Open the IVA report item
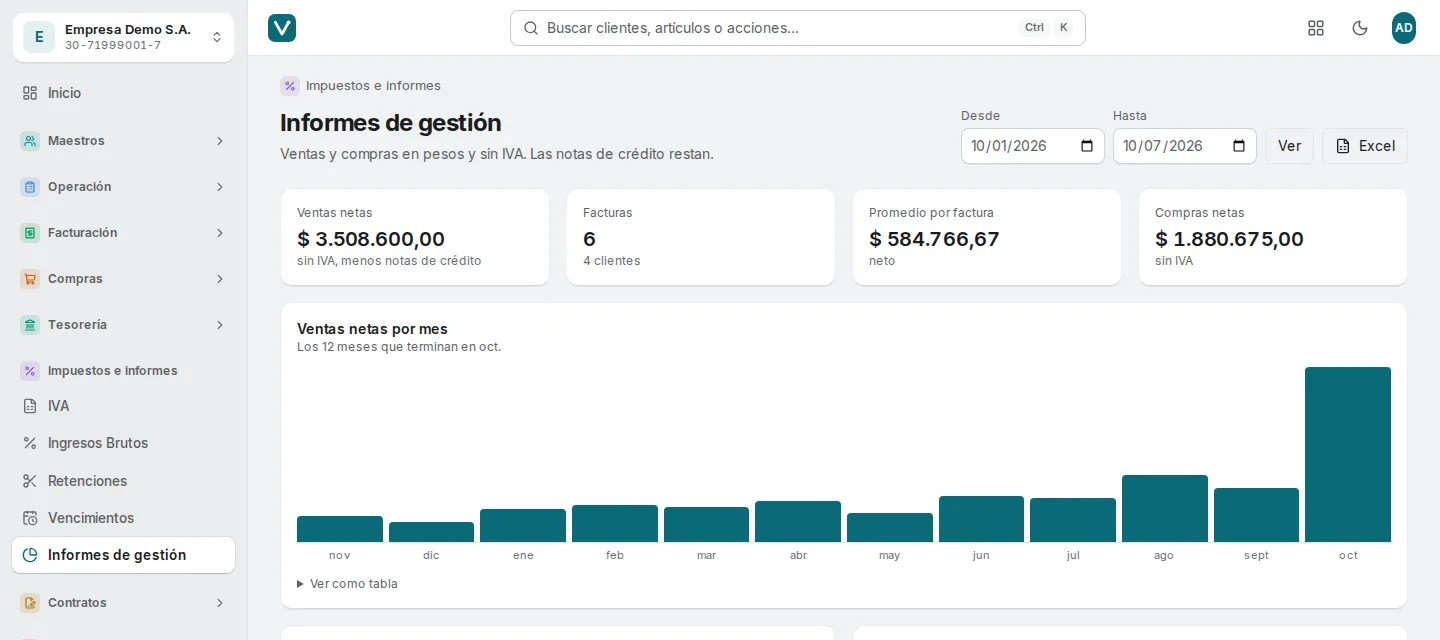The image size is (1440, 640). pos(123,406)
